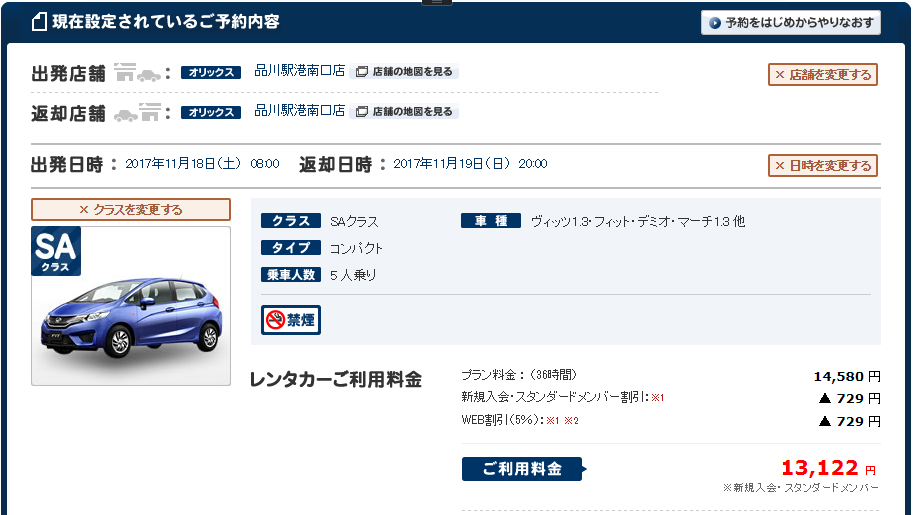Click plan price 14,580 円
The width and height of the screenshot is (914, 515).
click(x=847, y=376)
